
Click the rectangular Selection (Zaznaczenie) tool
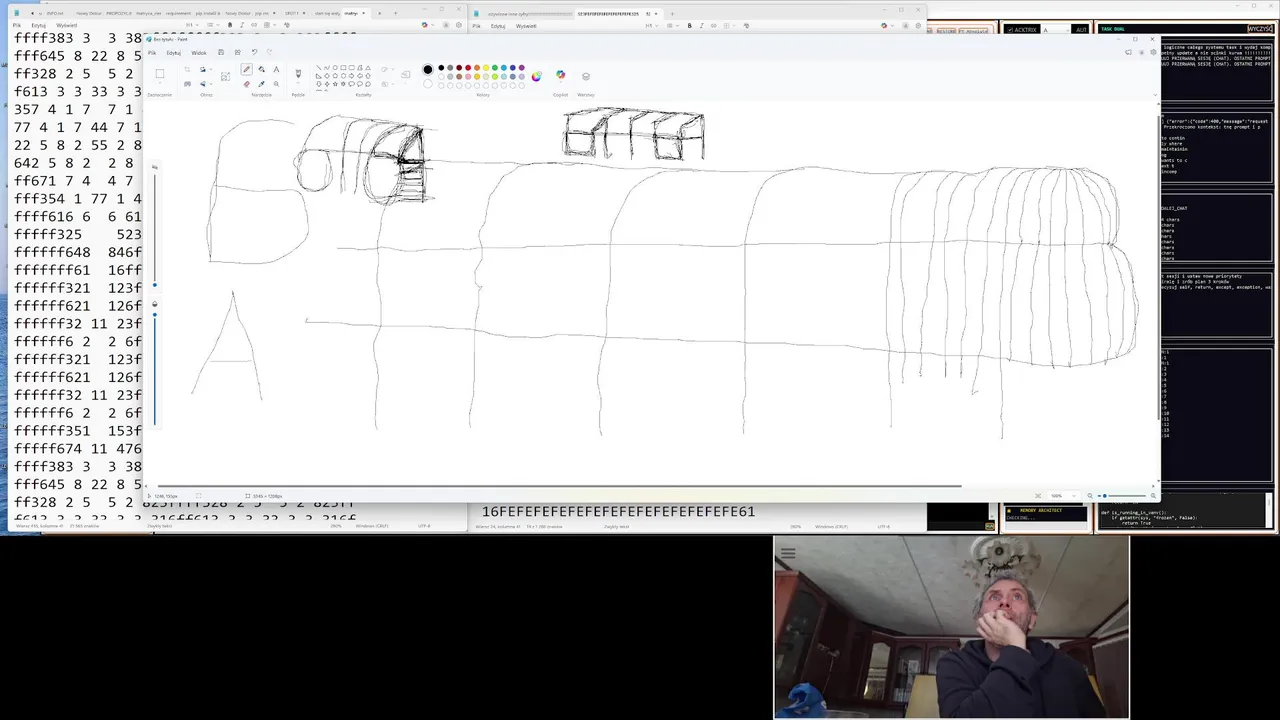[160, 73]
